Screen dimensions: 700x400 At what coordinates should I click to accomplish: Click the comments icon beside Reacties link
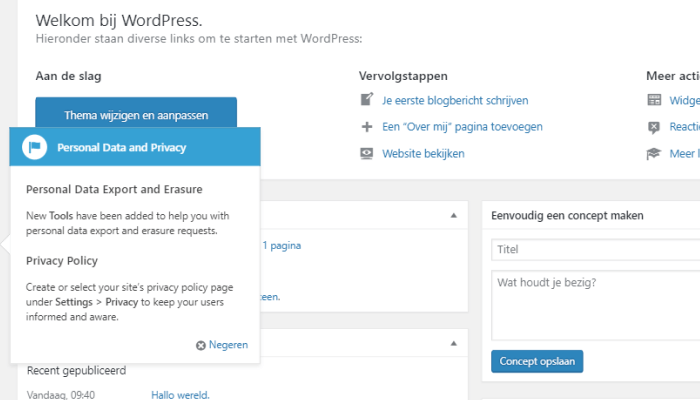(x=654, y=127)
